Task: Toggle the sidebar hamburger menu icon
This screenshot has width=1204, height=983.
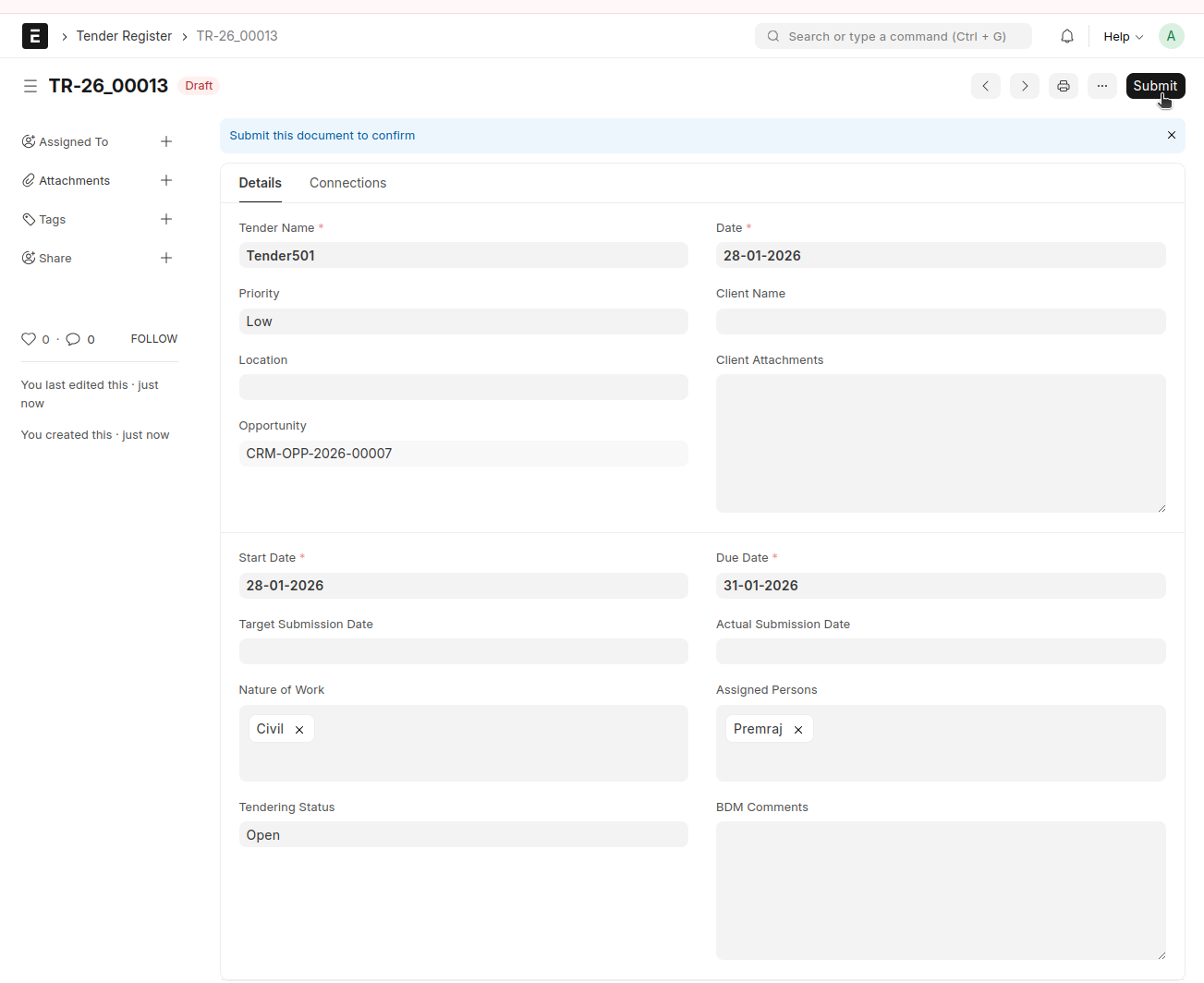Action: click(30, 86)
